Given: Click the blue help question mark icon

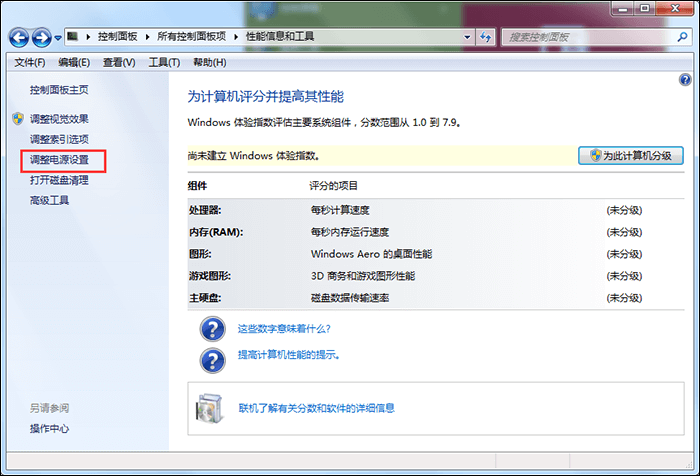Looking at the screenshot, I should [685, 80].
